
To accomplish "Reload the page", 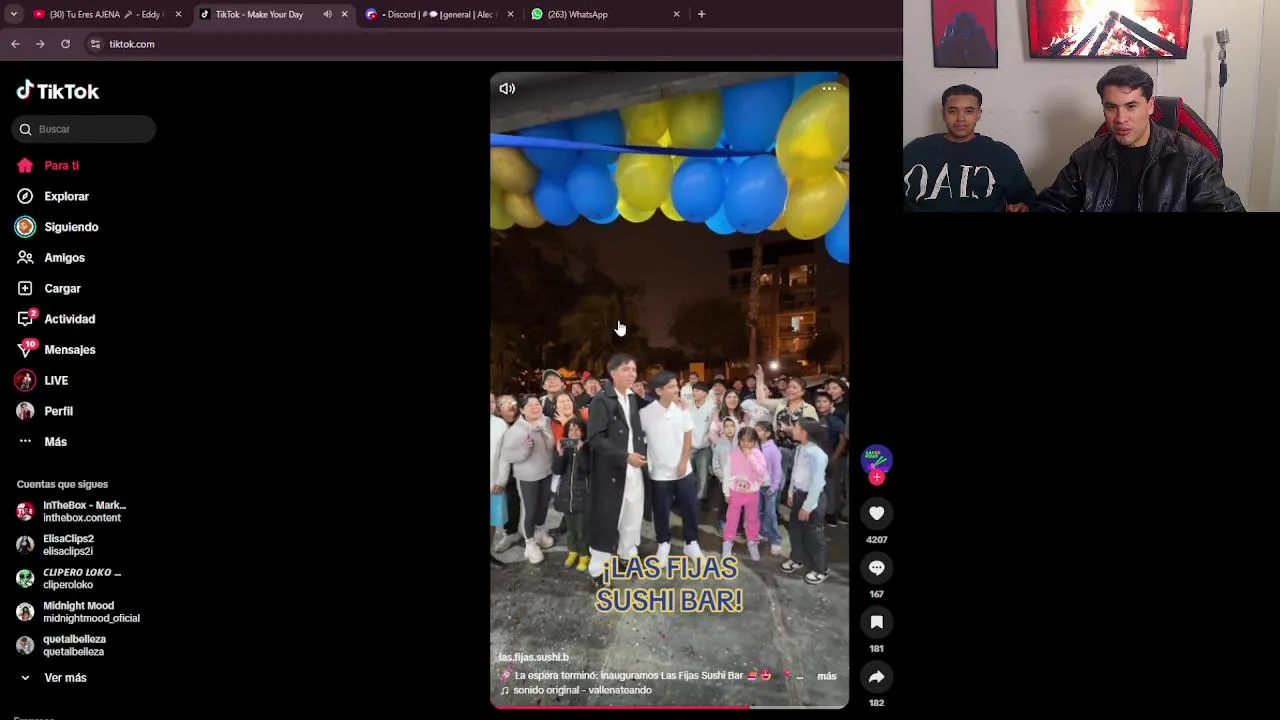I will point(65,44).
